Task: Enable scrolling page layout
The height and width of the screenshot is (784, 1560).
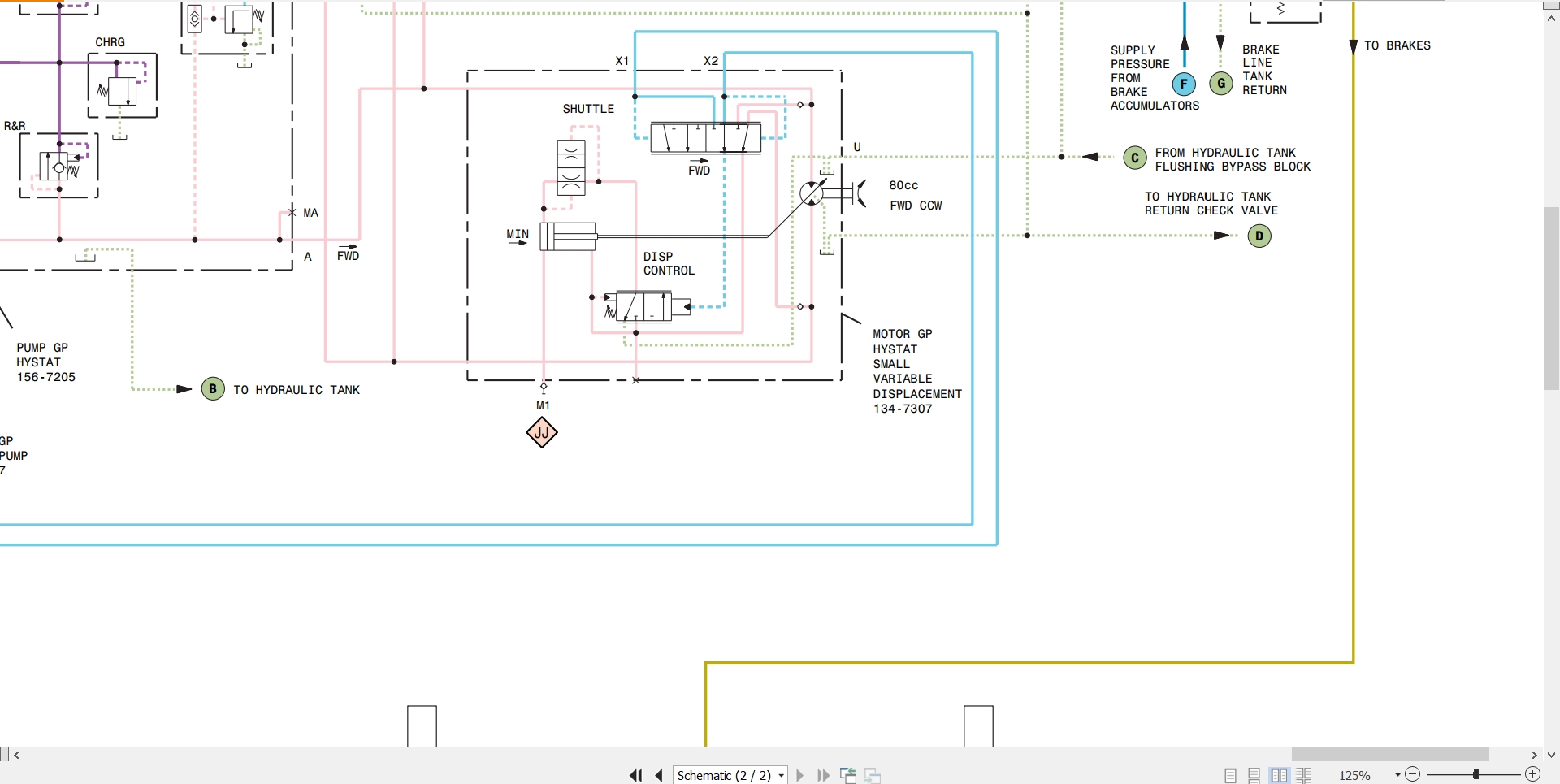Action: (1254, 775)
